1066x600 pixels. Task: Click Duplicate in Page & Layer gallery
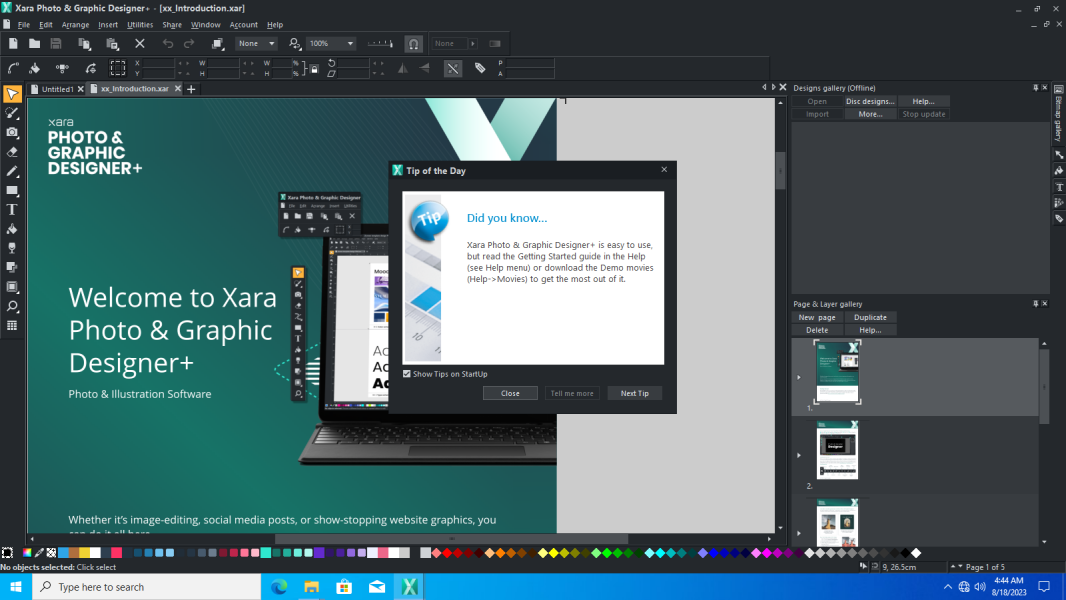(870, 317)
